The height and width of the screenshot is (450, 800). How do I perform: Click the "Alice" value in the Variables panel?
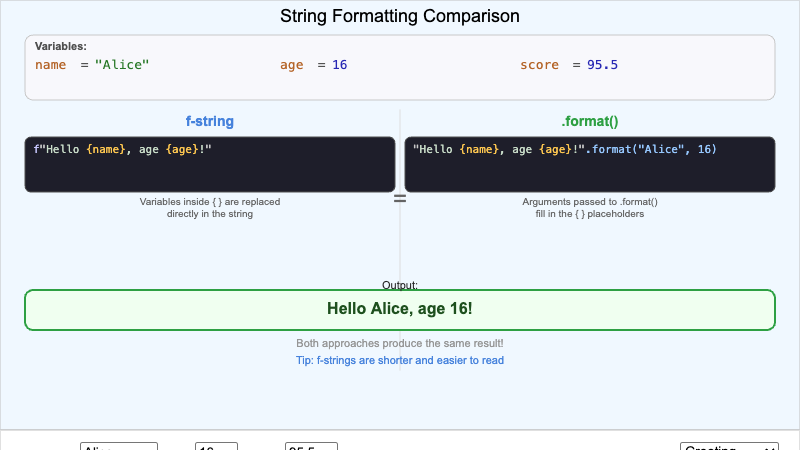[122, 65]
